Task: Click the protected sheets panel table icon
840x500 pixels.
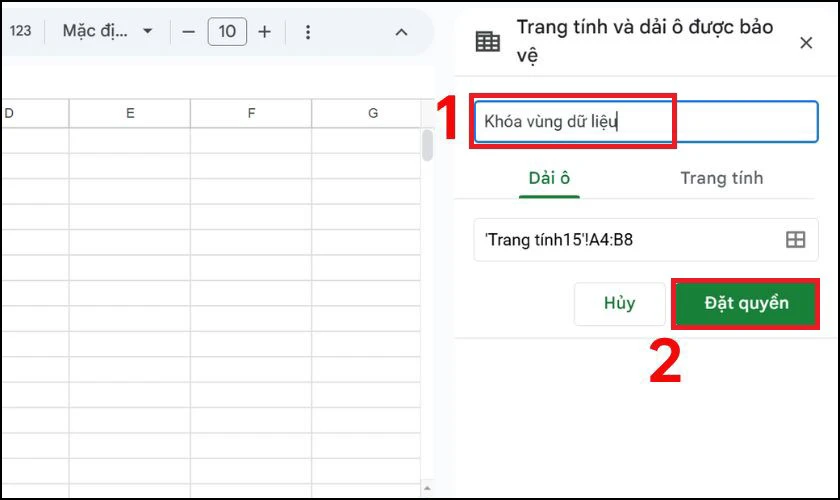Action: pos(488,41)
